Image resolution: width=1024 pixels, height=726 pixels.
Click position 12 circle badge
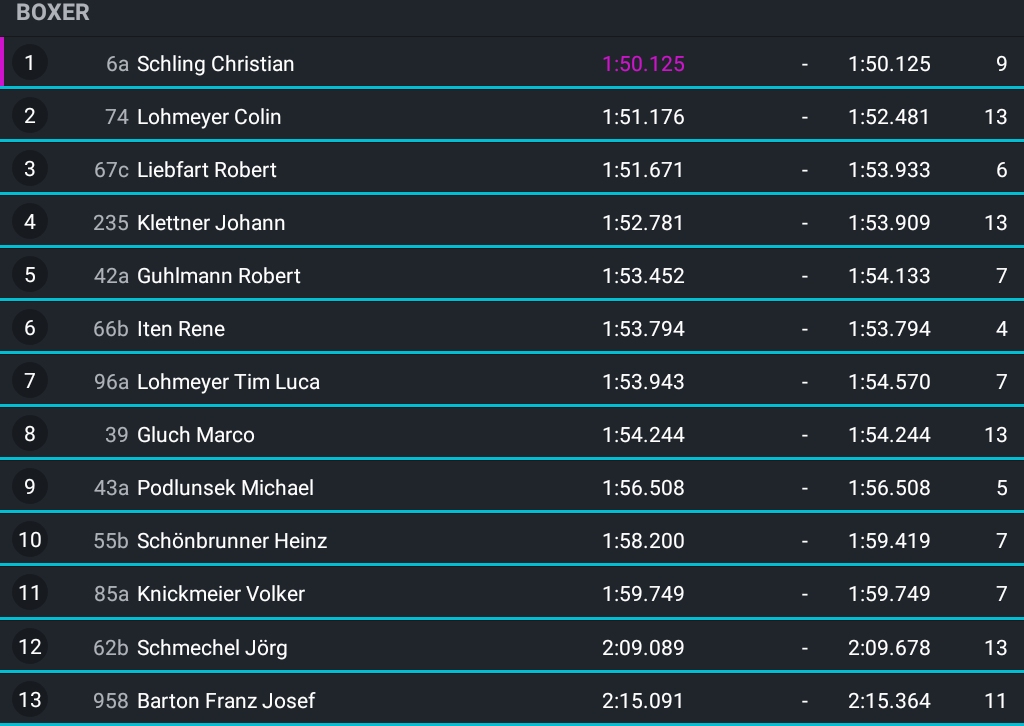(x=29, y=647)
